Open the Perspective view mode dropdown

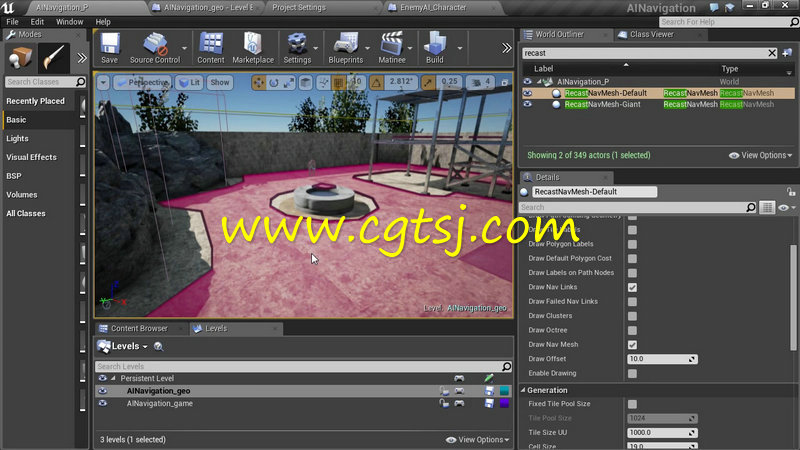(x=142, y=82)
